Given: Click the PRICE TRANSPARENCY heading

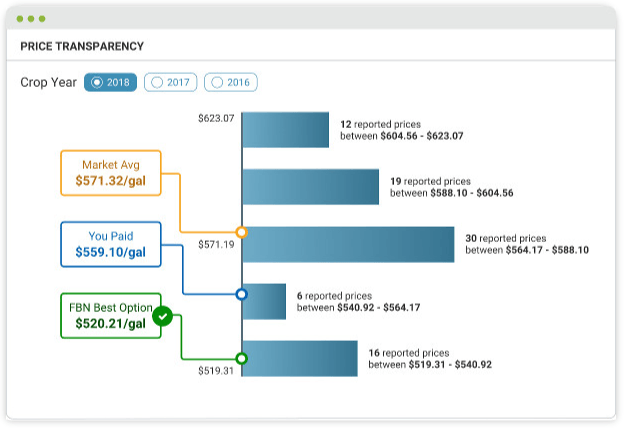Looking at the screenshot, I should (82, 46).
